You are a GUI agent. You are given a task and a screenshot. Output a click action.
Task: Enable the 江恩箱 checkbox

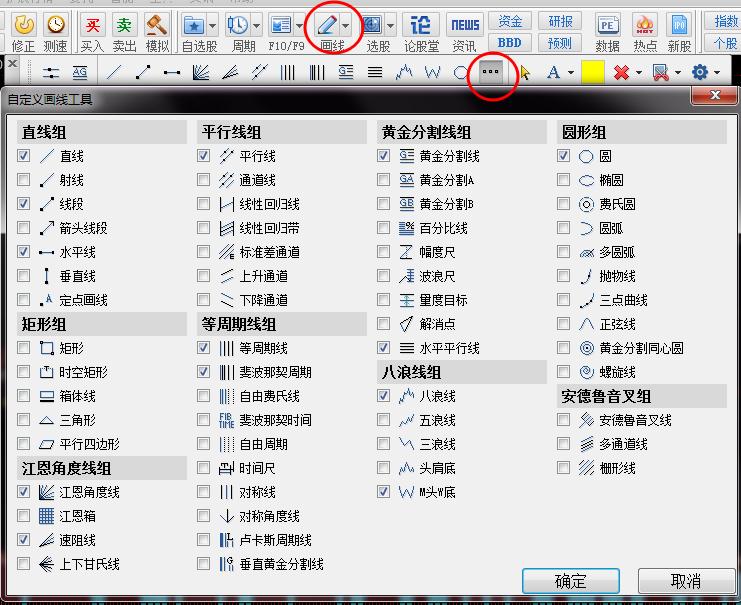point(24,516)
